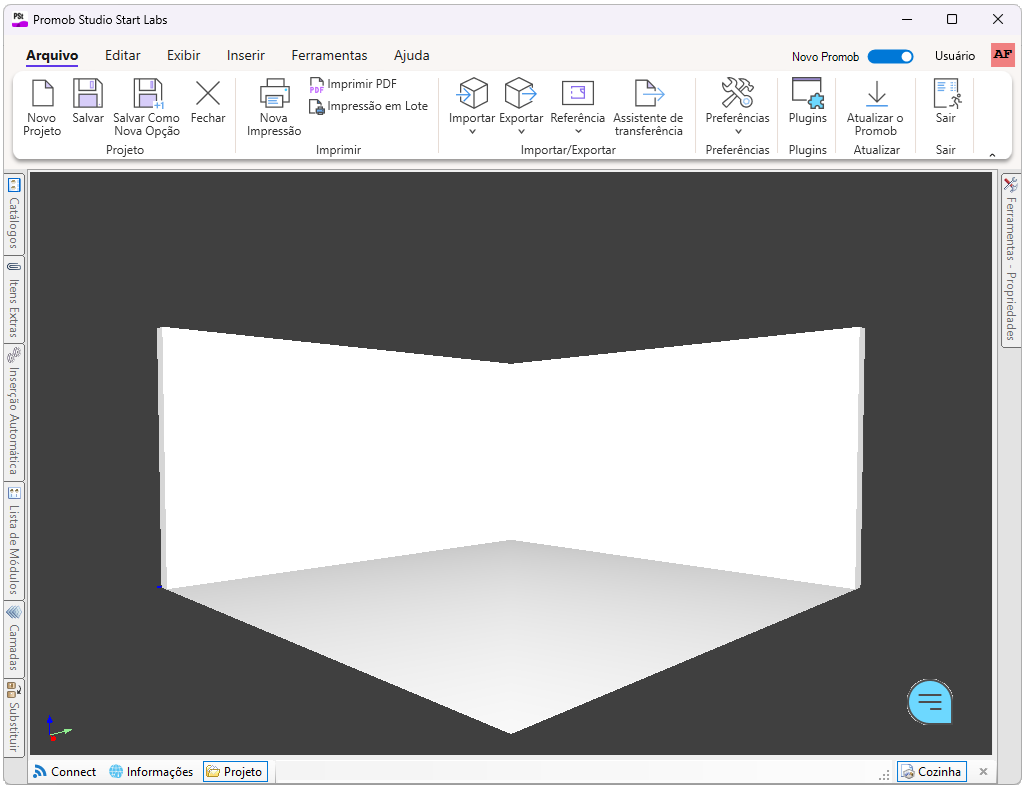Click the Projeto bottom tab
The image size is (1030, 788).
pyautogui.click(x=235, y=772)
